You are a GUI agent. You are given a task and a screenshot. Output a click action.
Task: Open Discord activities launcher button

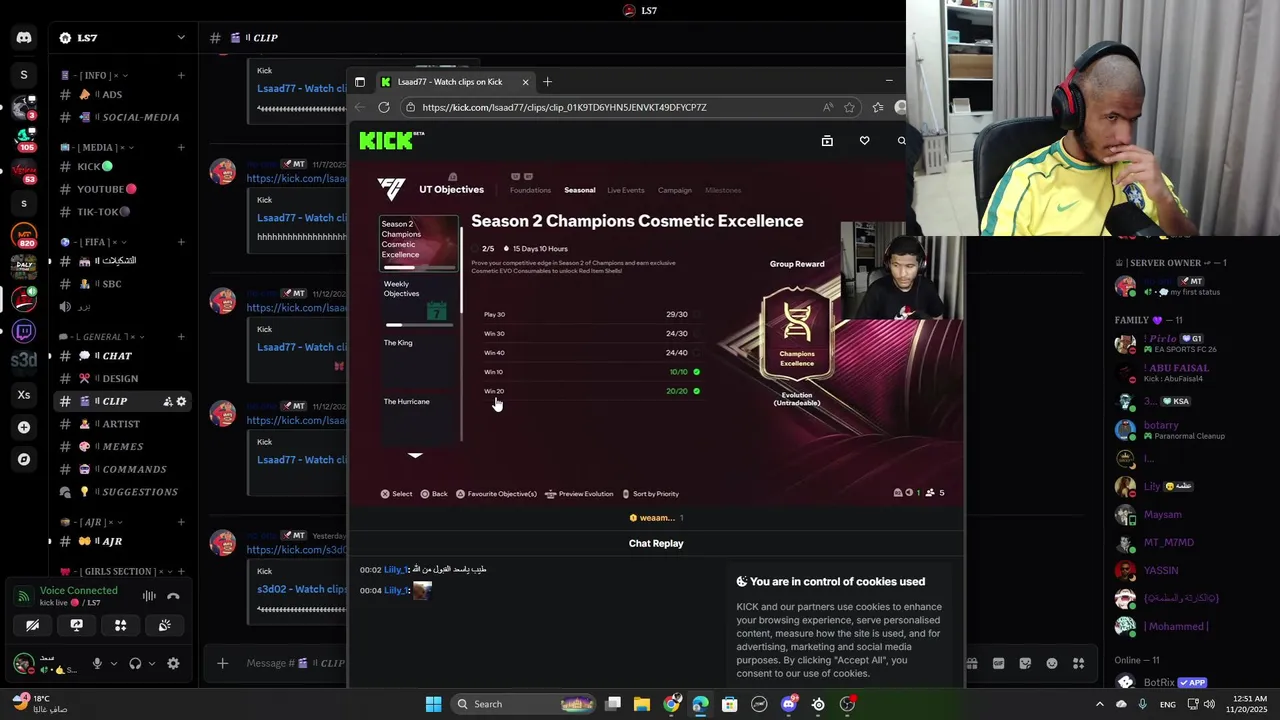(x=121, y=625)
